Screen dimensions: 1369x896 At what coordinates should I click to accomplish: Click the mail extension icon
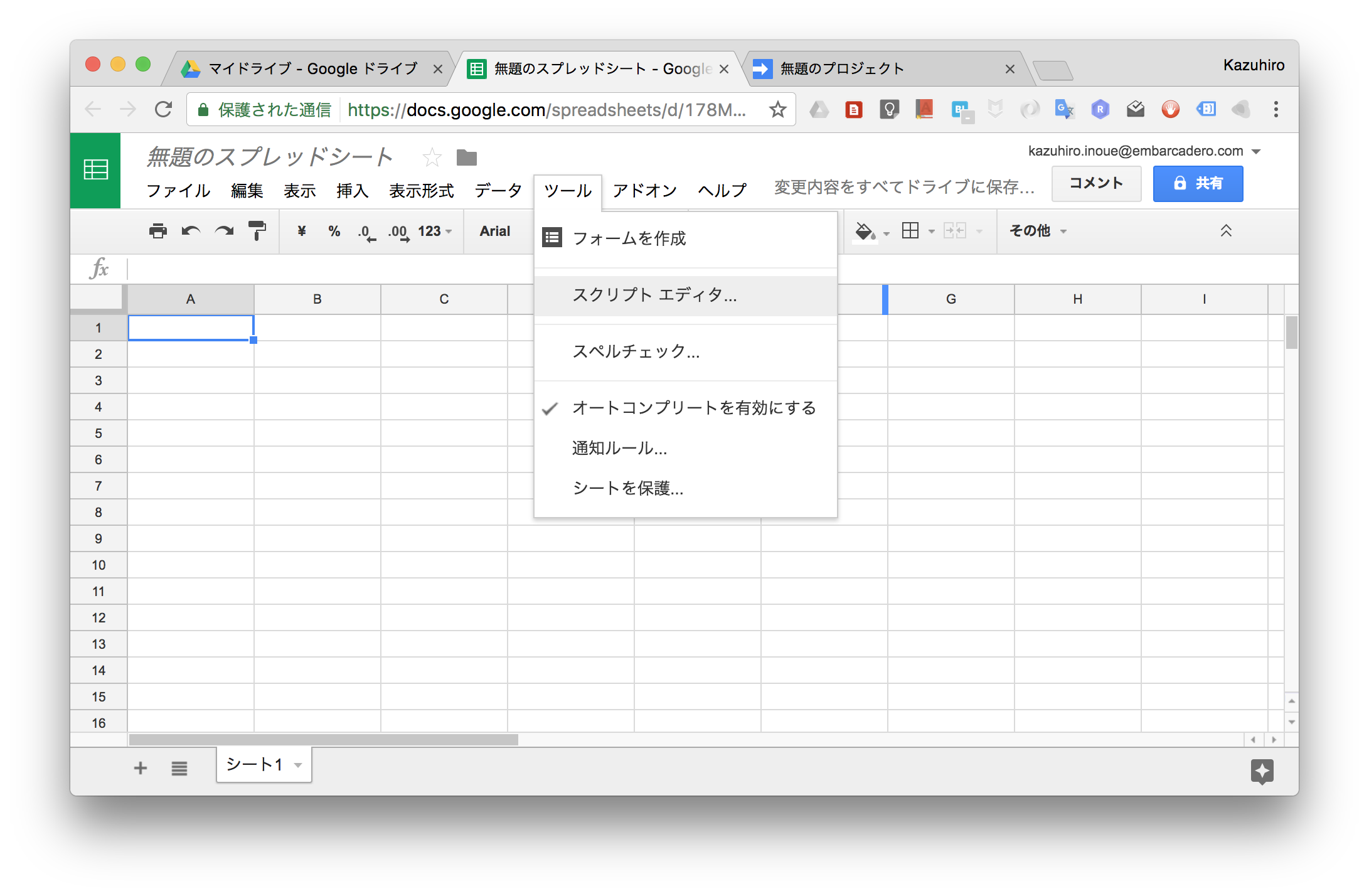1135,110
